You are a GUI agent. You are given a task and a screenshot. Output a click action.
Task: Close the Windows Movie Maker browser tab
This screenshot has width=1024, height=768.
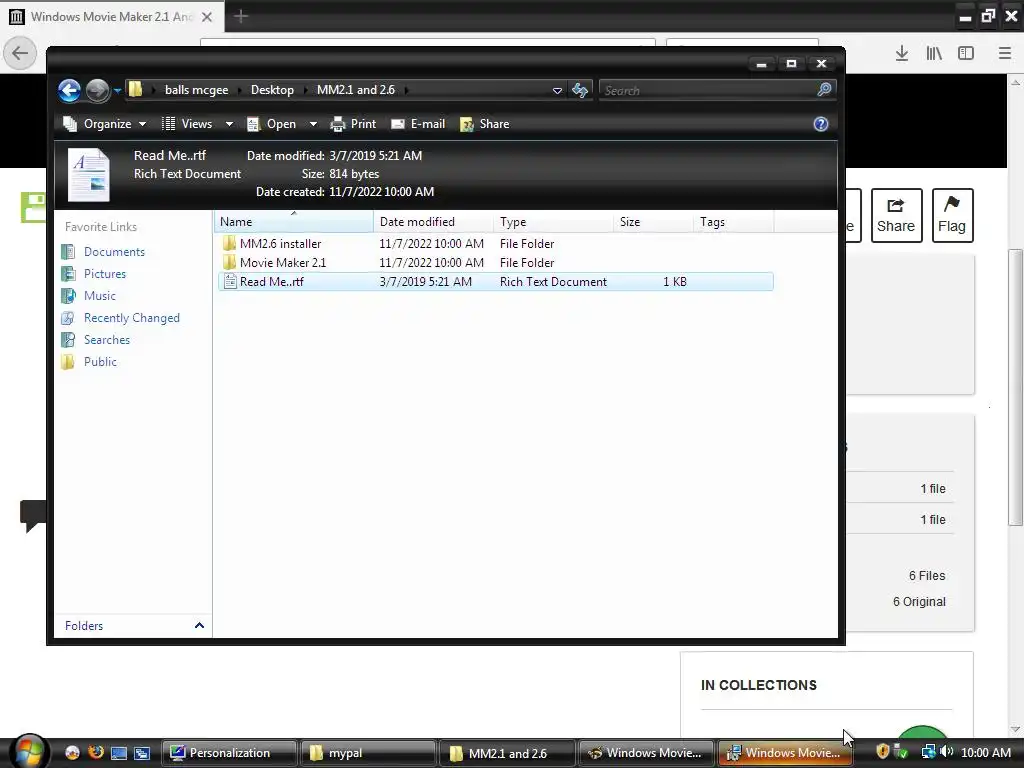coord(207,17)
